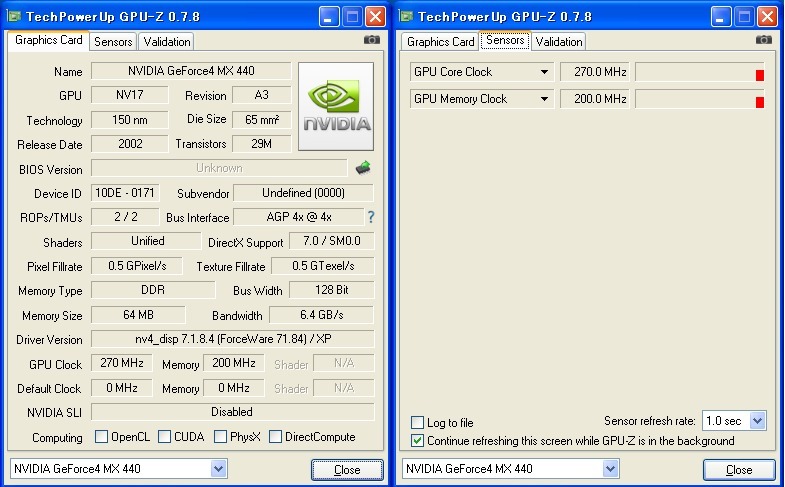Check the DirectCompute checkbox
The width and height of the screenshot is (785, 487).
click(275, 436)
